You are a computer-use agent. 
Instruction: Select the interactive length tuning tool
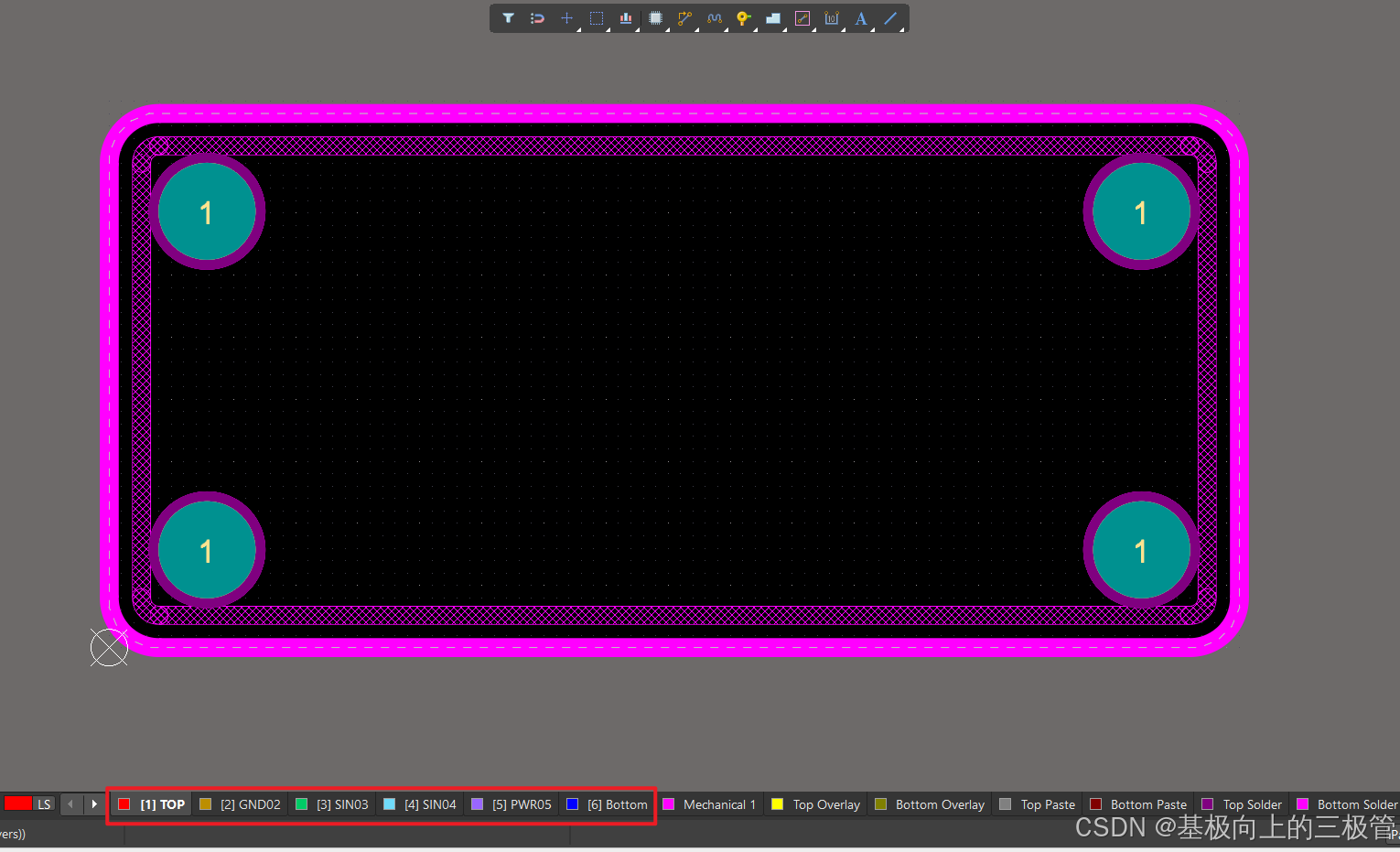click(714, 18)
